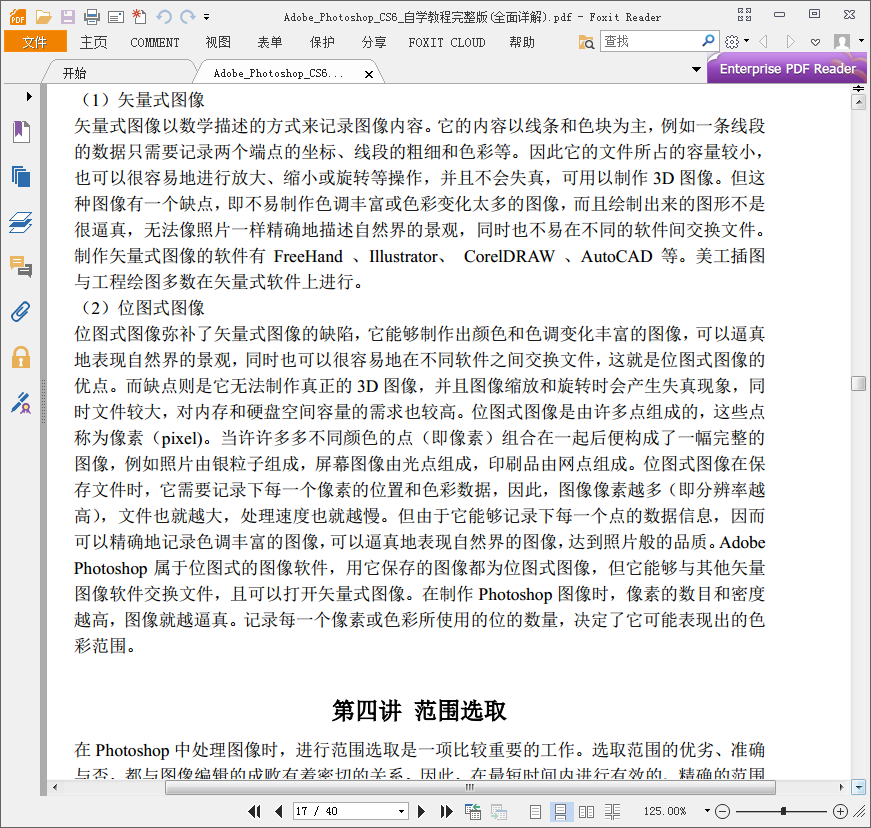Click the zoom out minus button
The height and width of the screenshot is (828, 871).
[x=722, y=811]
